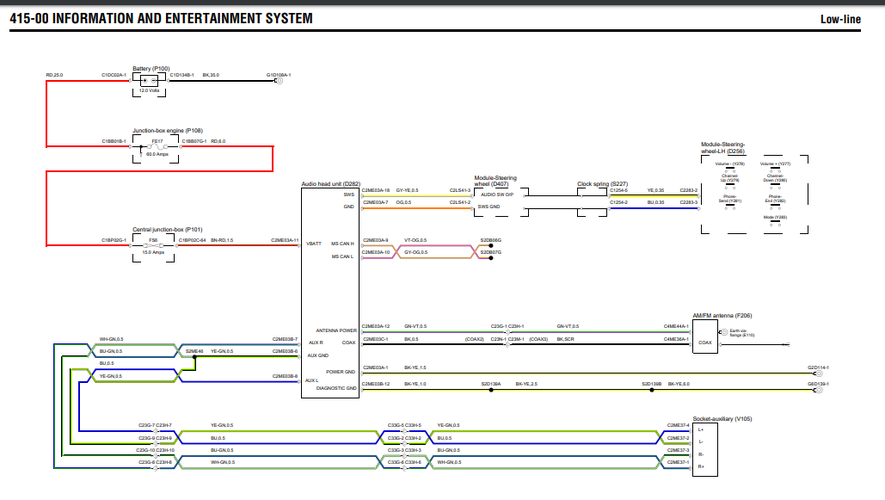Click the BK,35.0 wire label
The height and width of the screenshot is (500, 885).
pos(211,75)
